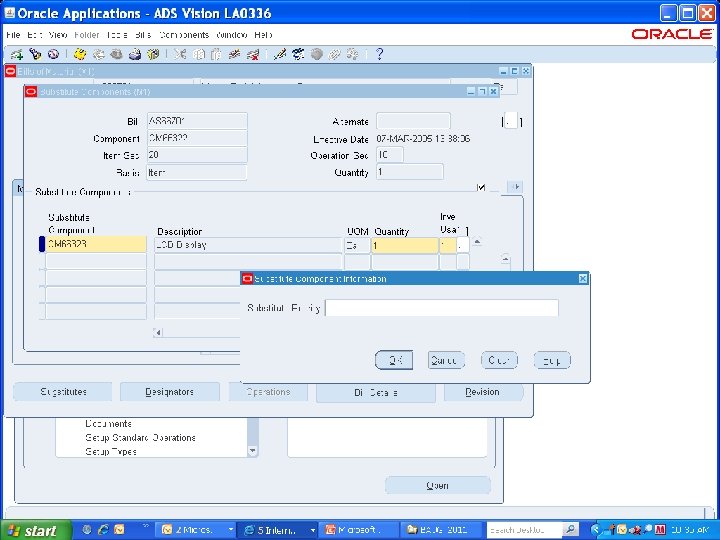The image size is (720, 540).
Task: Click the Search Desktop field in taskbar
Action: pos(524,530)
